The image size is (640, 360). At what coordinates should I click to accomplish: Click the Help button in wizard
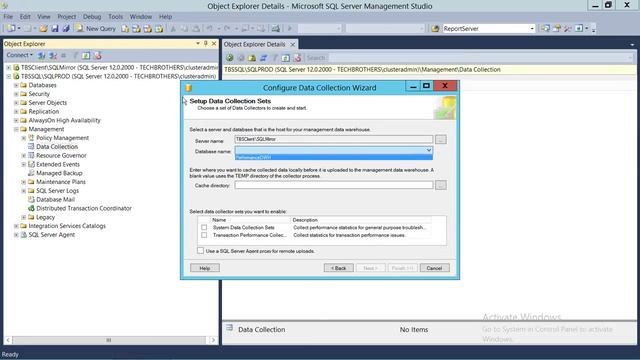205,268
